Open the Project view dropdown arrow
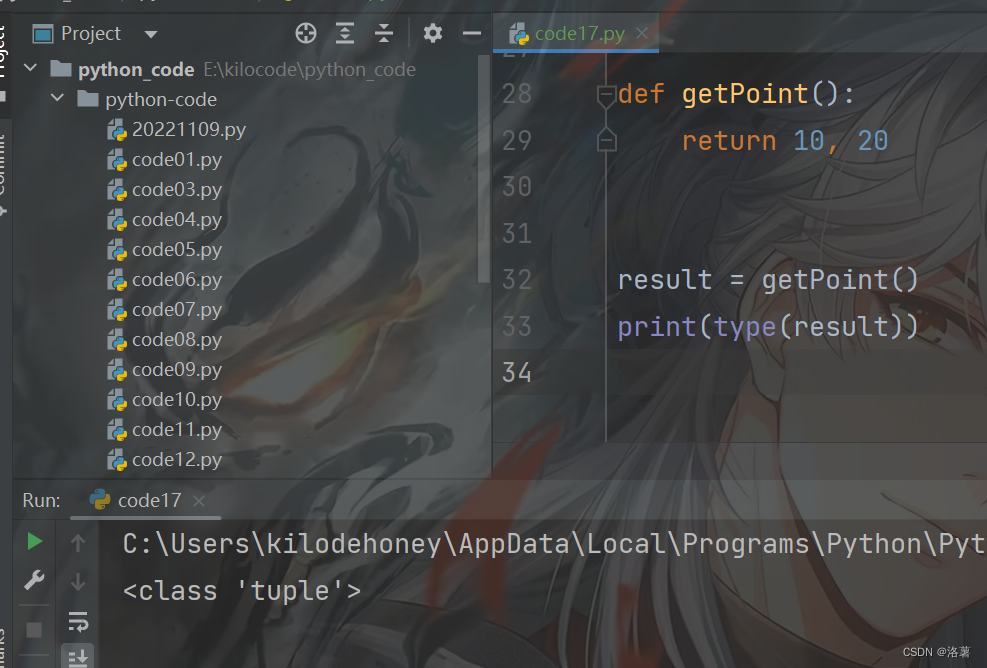987x668 pixels. 150,34
